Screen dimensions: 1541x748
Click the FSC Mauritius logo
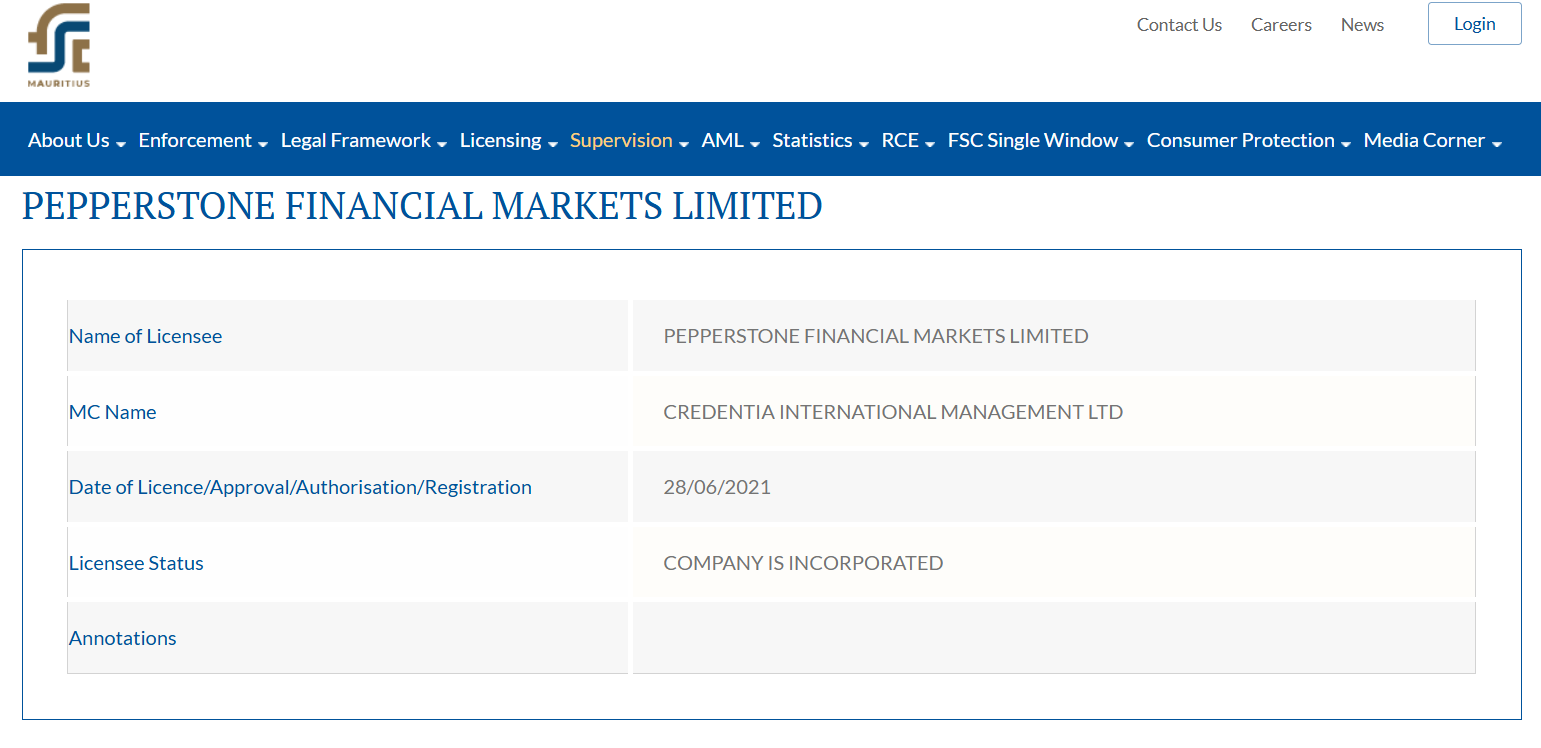tap(59, 45)
